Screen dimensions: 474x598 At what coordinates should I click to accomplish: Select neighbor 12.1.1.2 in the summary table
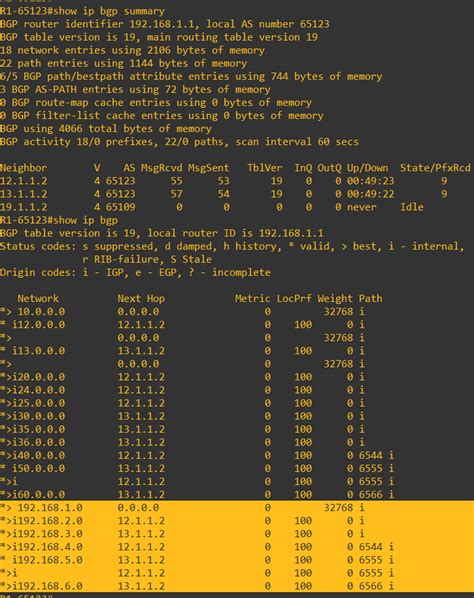pyautogui.click(x=24, y=181)
